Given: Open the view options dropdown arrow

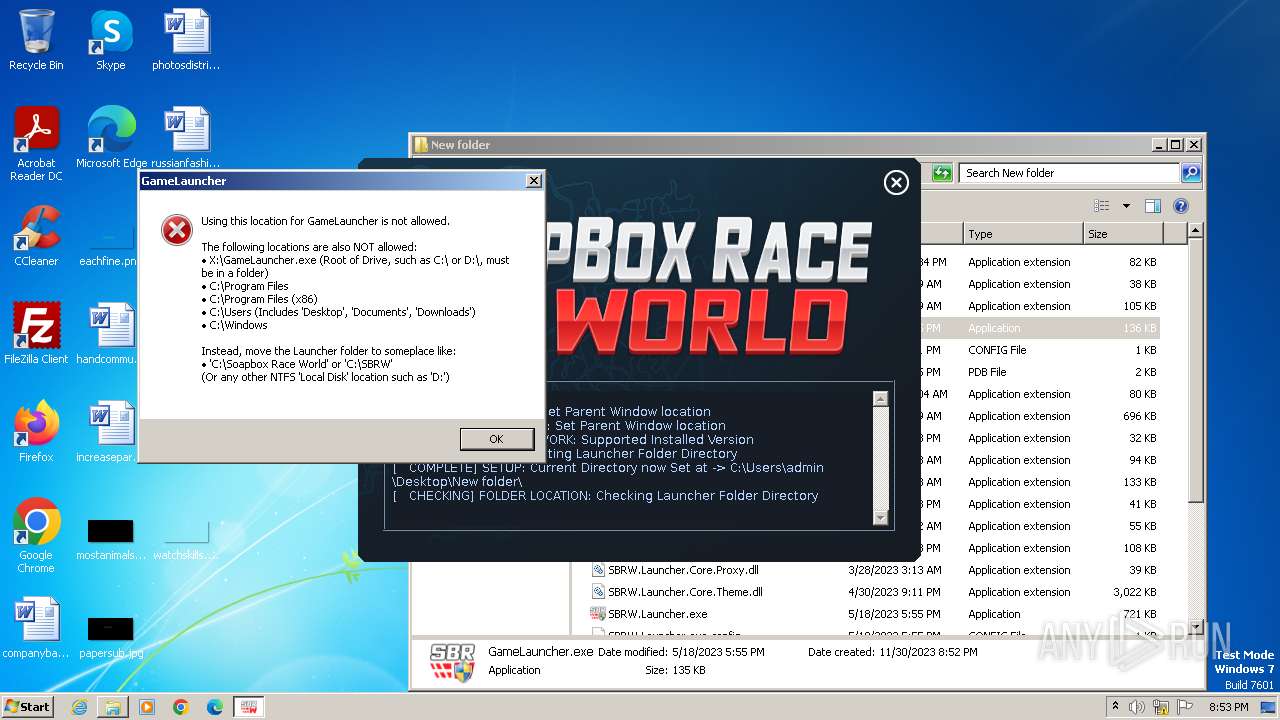Looking at the screenshot, I should click(x=1126, y=206).
